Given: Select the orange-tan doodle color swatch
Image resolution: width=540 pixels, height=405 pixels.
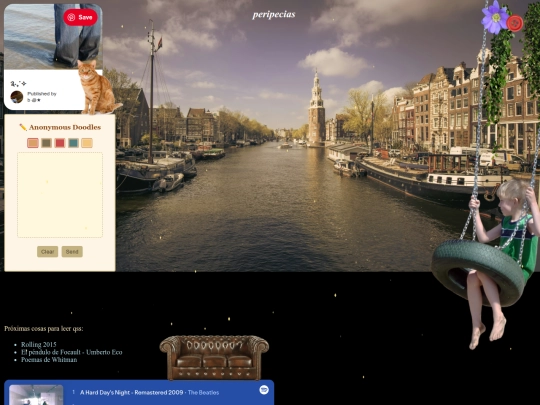Looking at the screenshot, I should [x=33, y=143].
